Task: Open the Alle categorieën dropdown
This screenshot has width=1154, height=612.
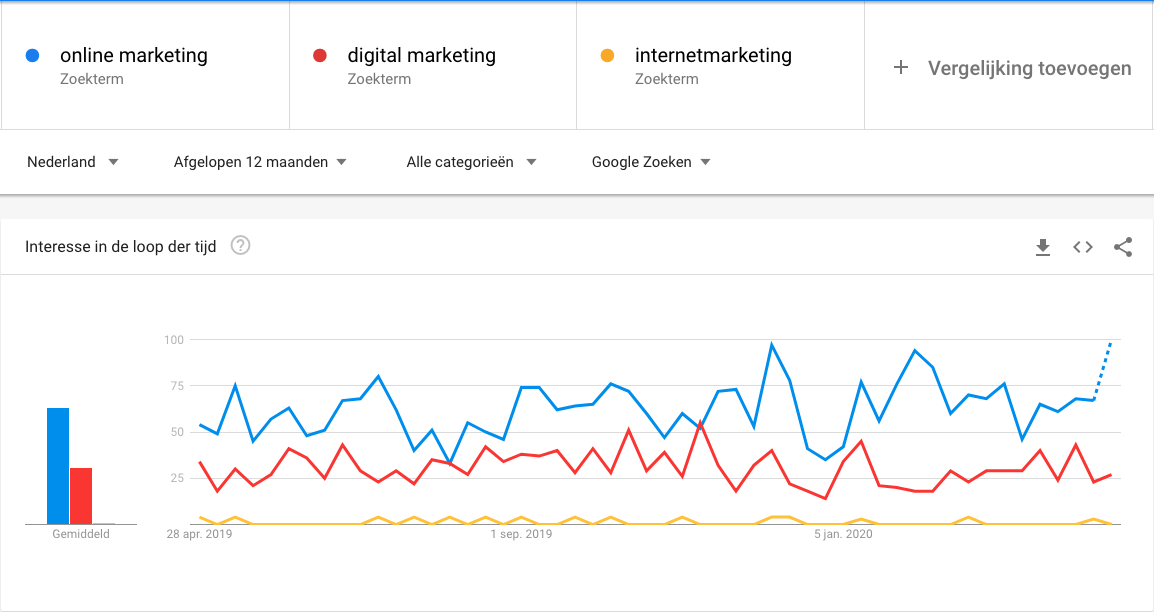Action: [471, 162]
